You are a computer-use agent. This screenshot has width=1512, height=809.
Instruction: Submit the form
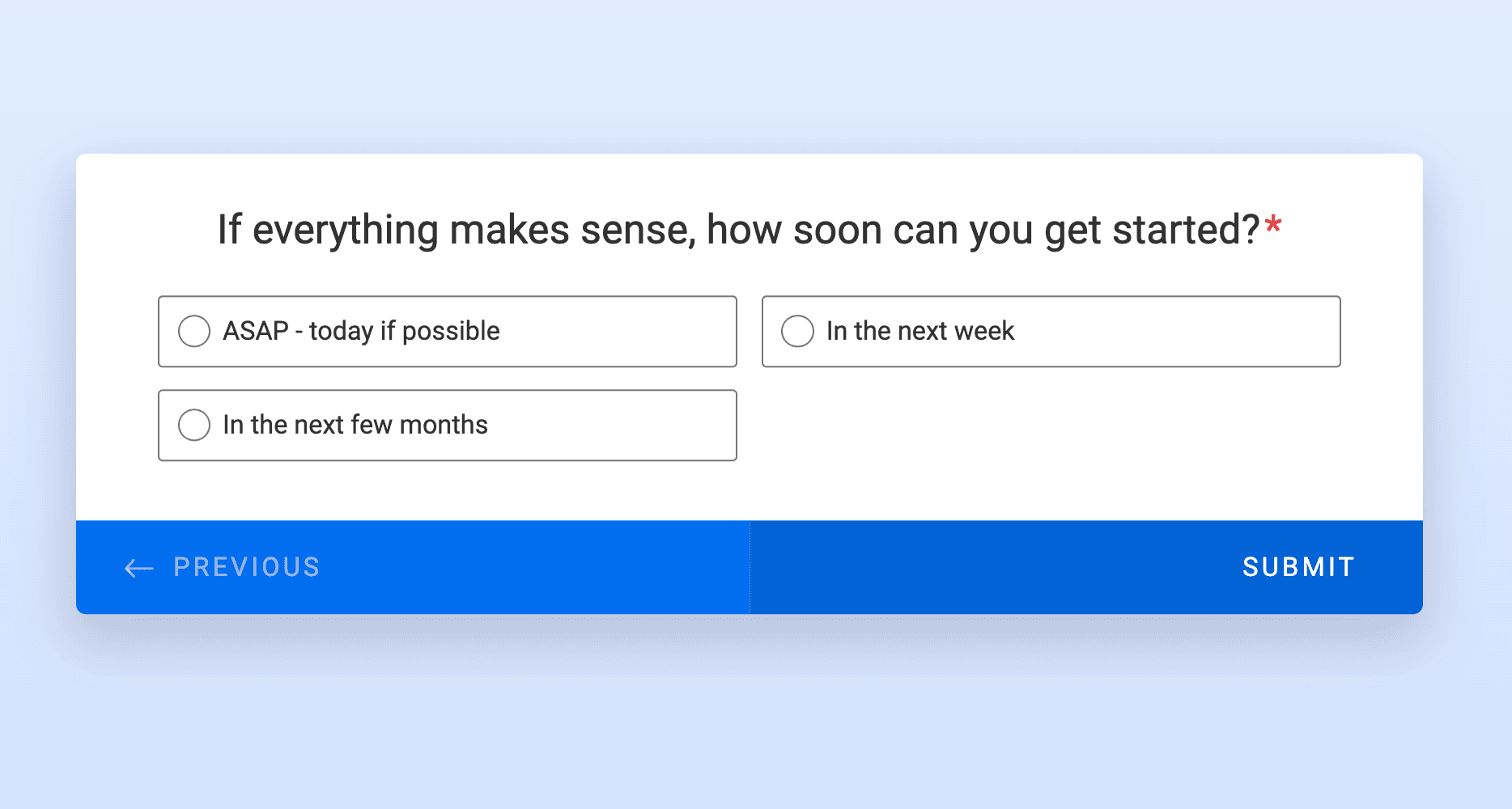click(x=1298, y=567)
